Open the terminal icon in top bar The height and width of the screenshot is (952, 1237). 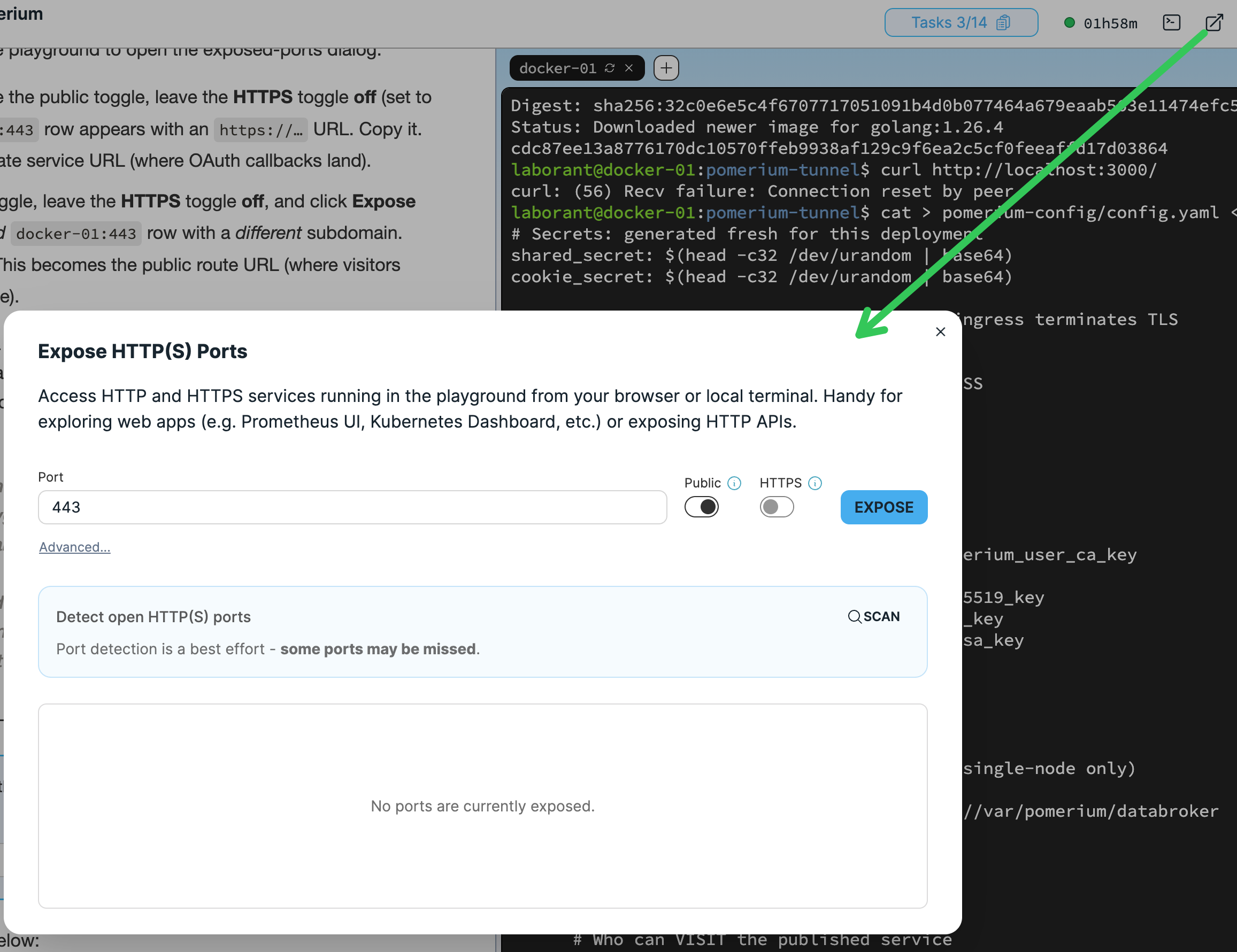coord(1171,22)
